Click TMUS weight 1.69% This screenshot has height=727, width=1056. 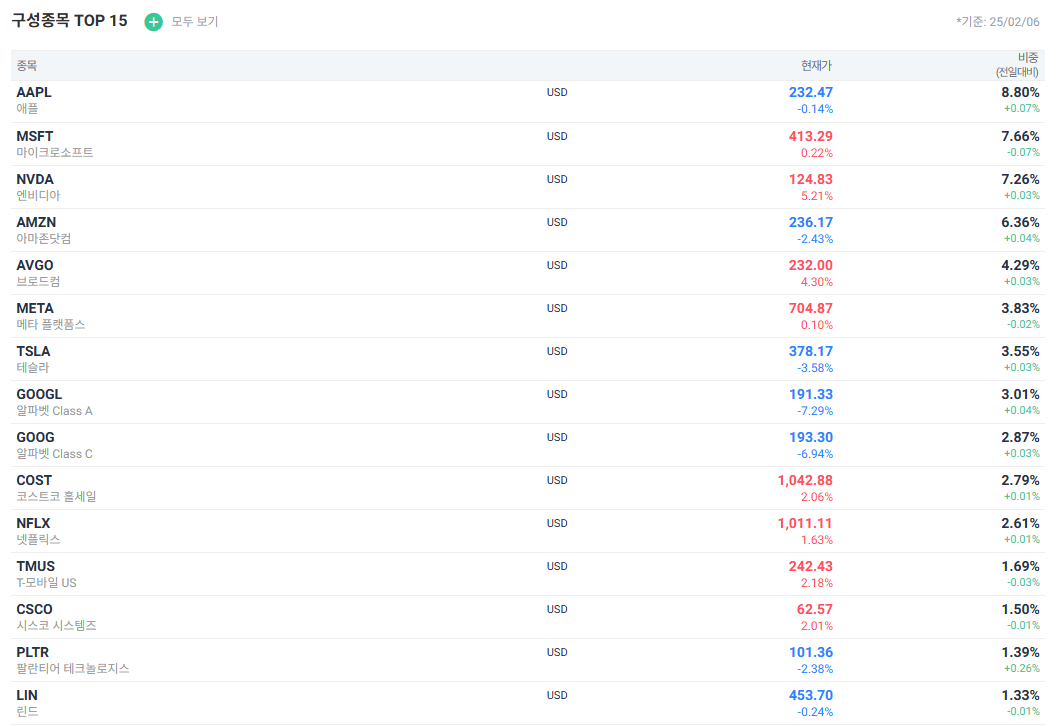pyautogui.click(x=1020, y=567)
